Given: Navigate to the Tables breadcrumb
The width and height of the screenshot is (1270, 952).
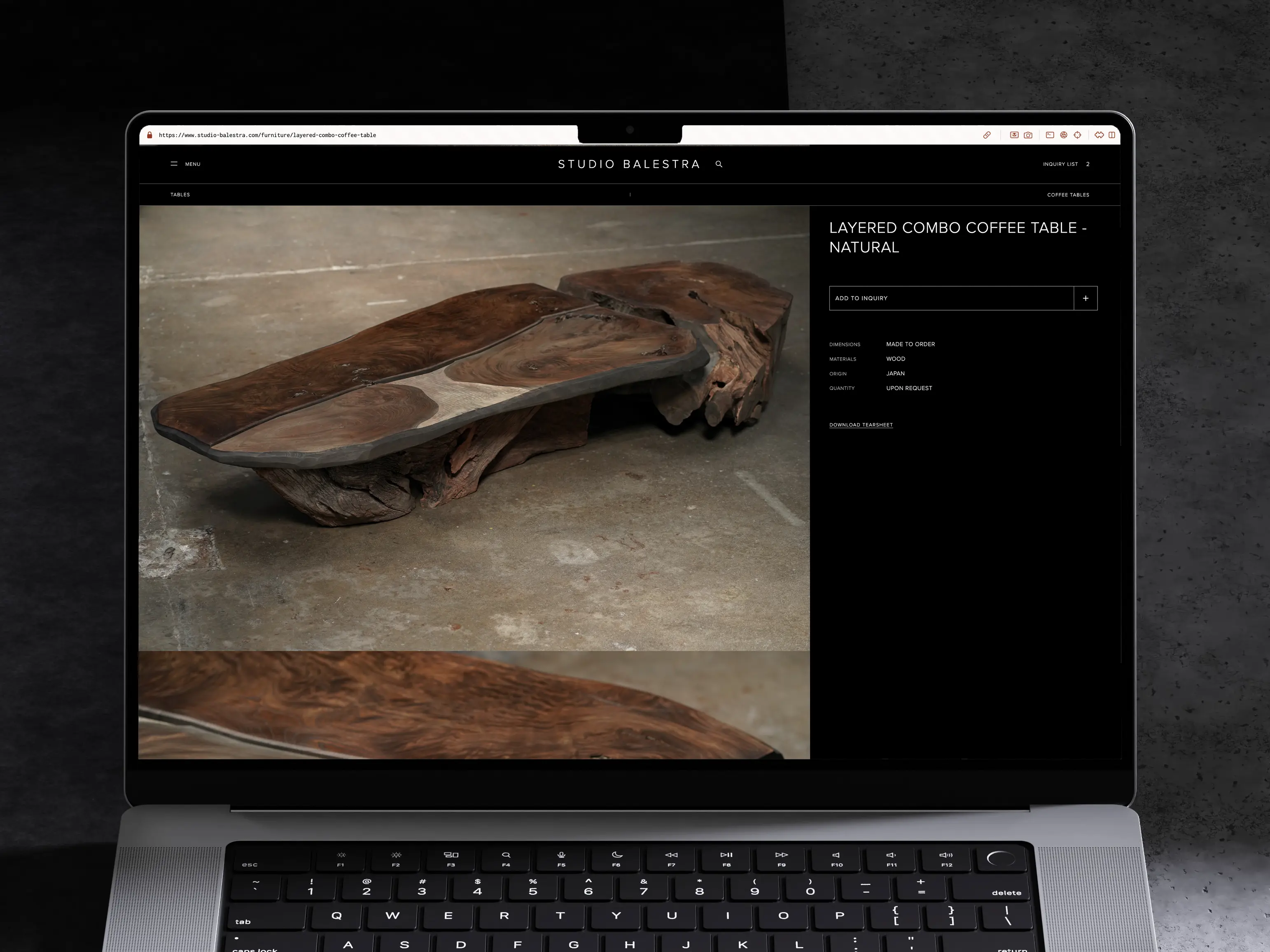Looking at the screenshot, I should [180, 195].
